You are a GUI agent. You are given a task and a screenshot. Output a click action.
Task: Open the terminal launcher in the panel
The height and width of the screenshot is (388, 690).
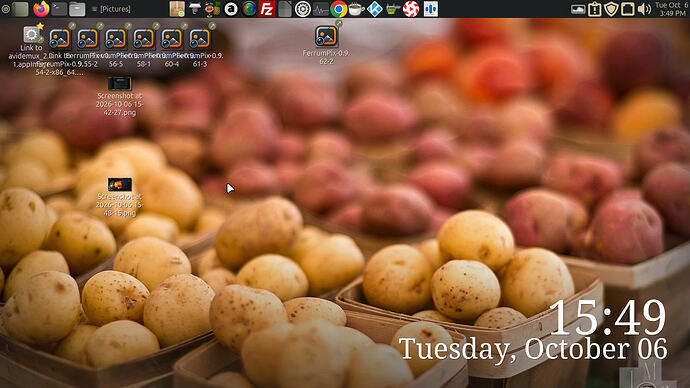pyautogui.click(x=59, y=9)
